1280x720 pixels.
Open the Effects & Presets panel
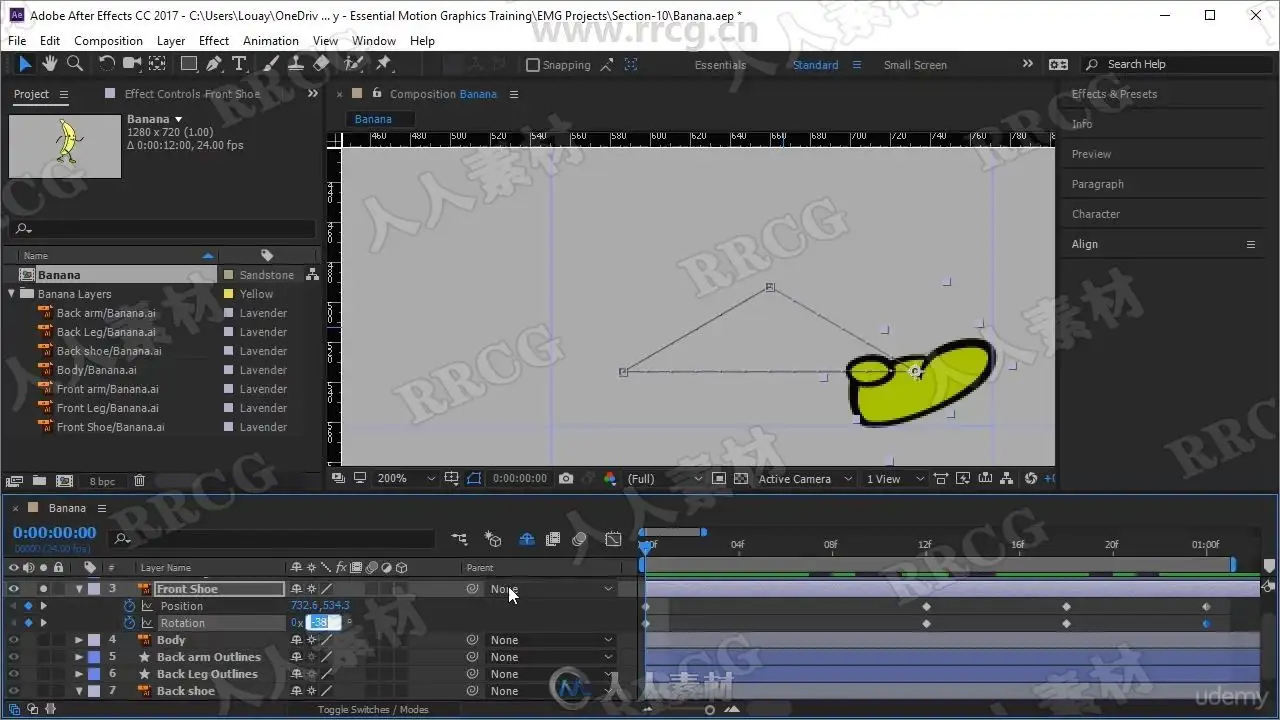1114,94
